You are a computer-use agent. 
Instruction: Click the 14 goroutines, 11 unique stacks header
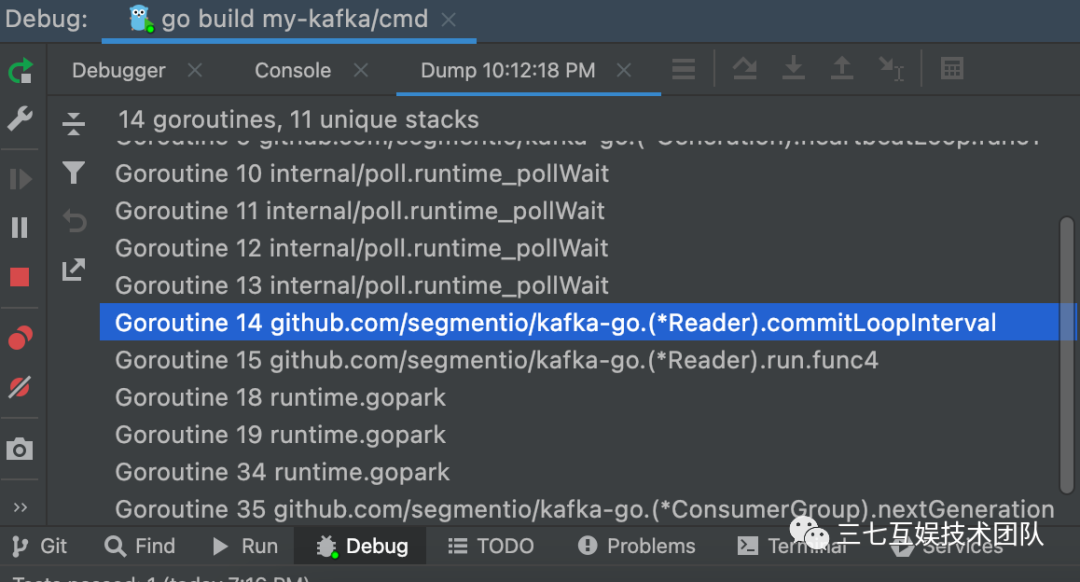click(x=298, y=120)
